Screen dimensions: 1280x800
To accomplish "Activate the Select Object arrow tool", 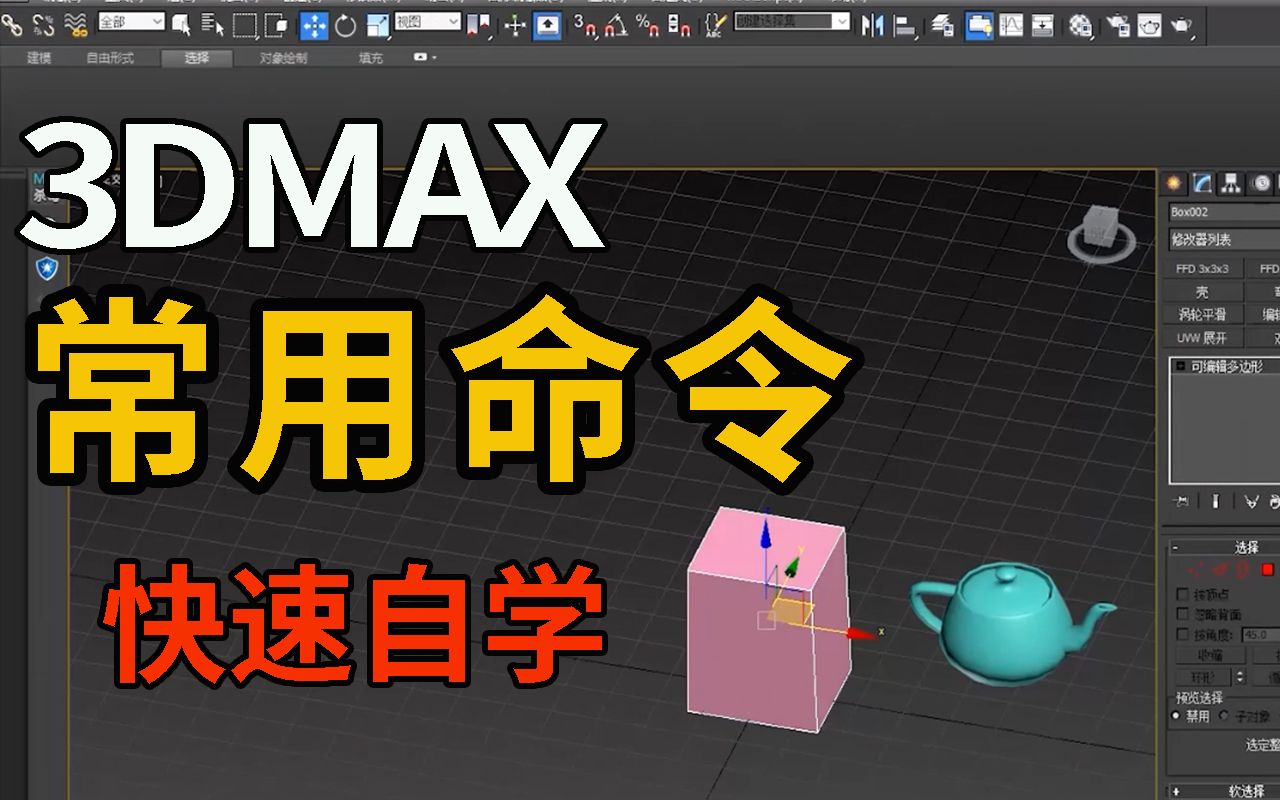I will click(181, 24).
